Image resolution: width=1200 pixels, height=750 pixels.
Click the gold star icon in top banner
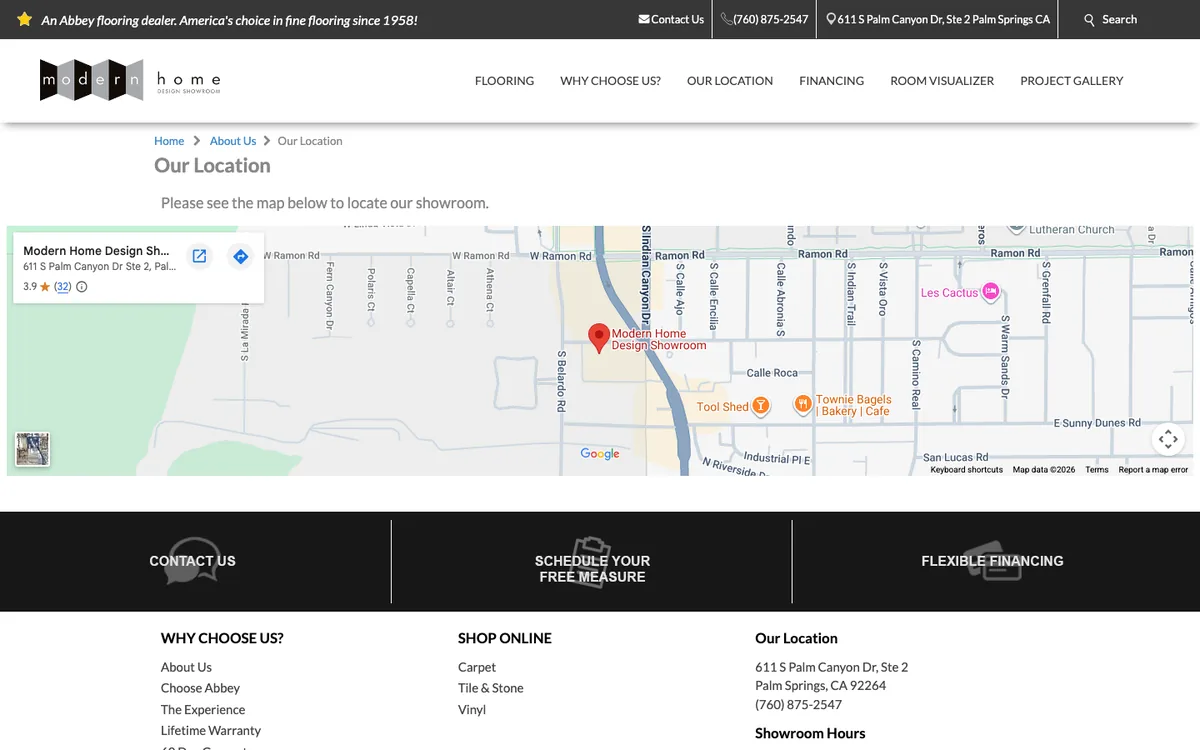click(24, 19)
